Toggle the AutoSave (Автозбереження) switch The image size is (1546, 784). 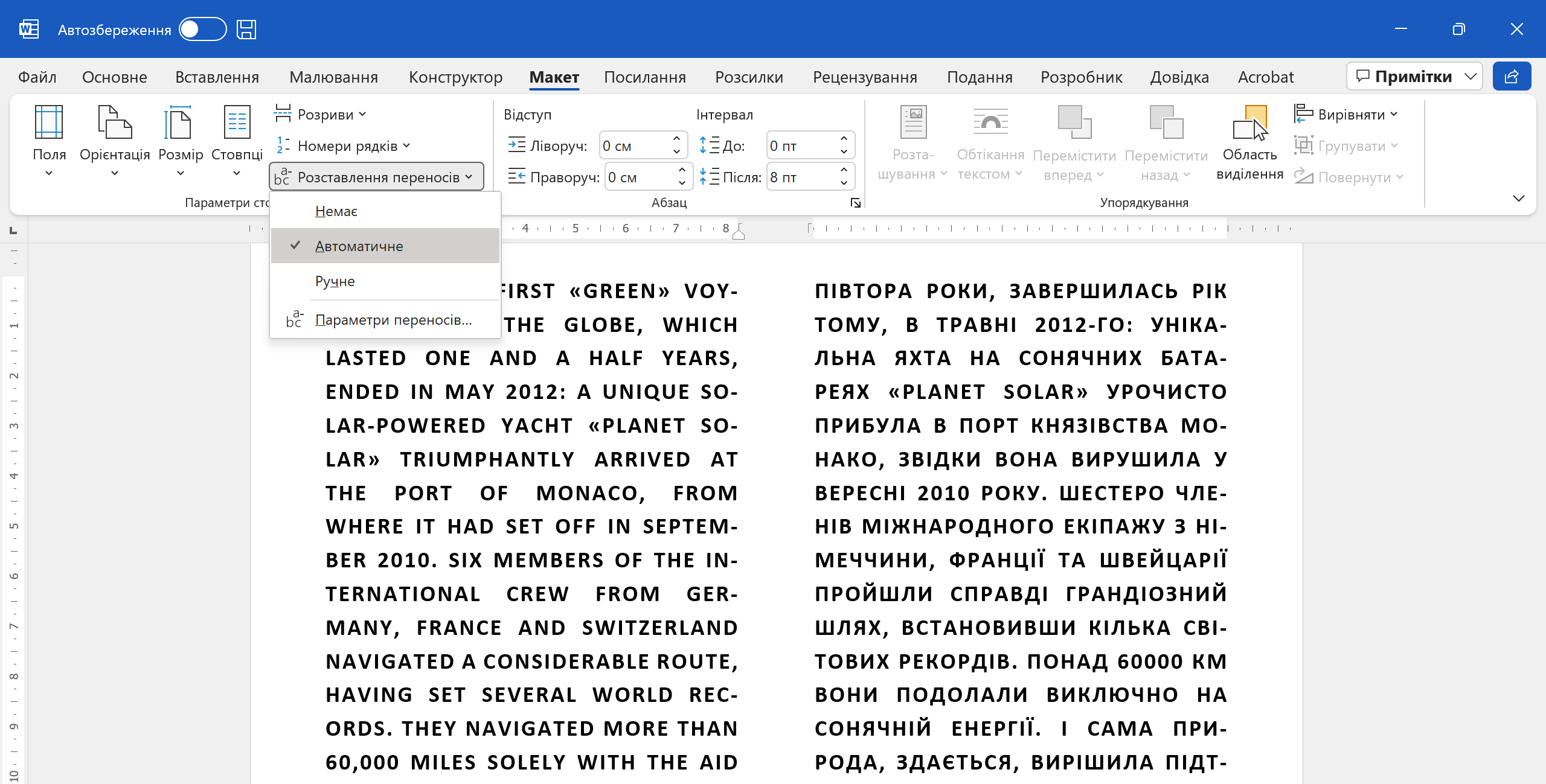pos(202,30)
